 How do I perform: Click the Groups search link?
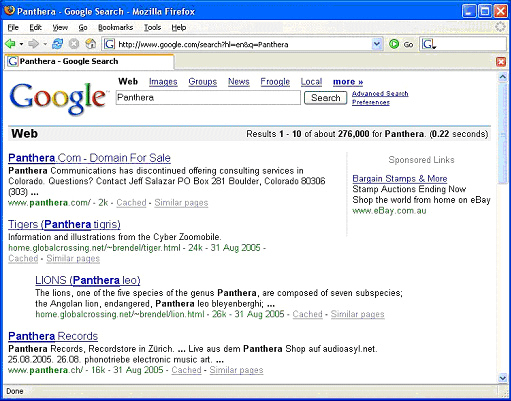pos(203,82)
